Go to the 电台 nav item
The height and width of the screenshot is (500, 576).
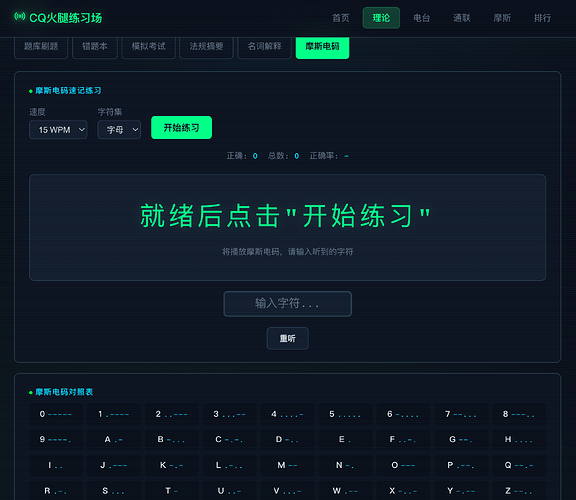(421, 18)
